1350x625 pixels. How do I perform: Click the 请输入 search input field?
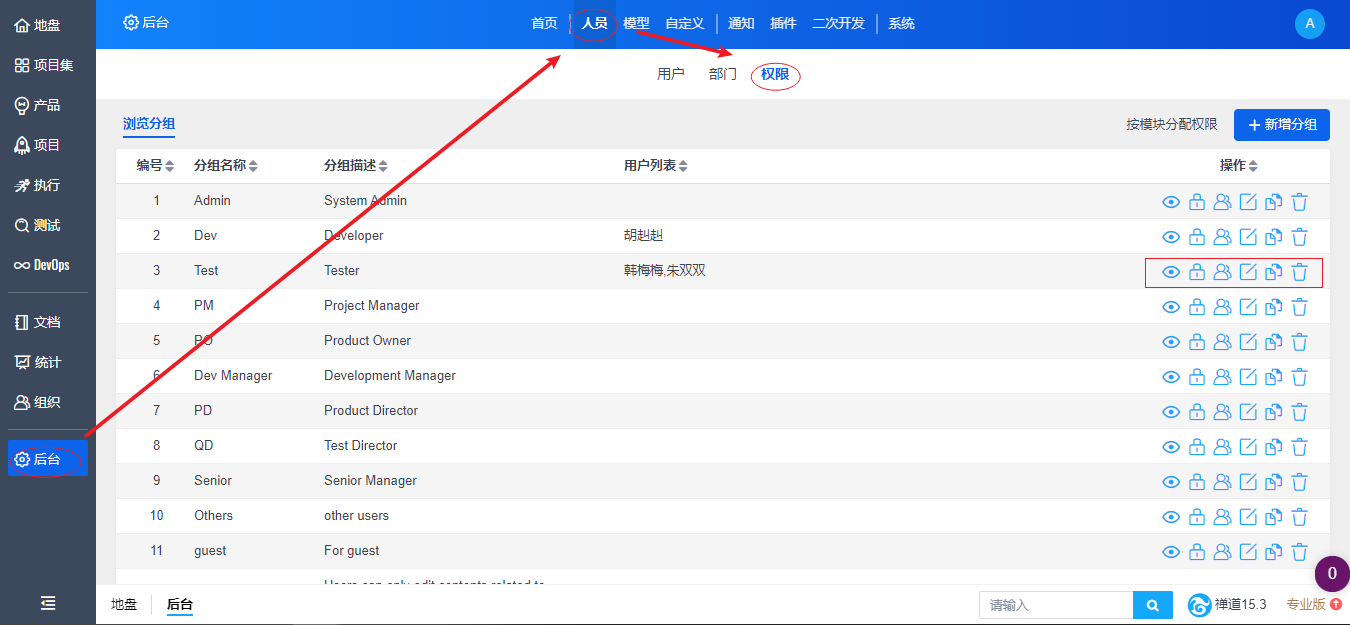pyautogui.click(x=1056, y=605)
